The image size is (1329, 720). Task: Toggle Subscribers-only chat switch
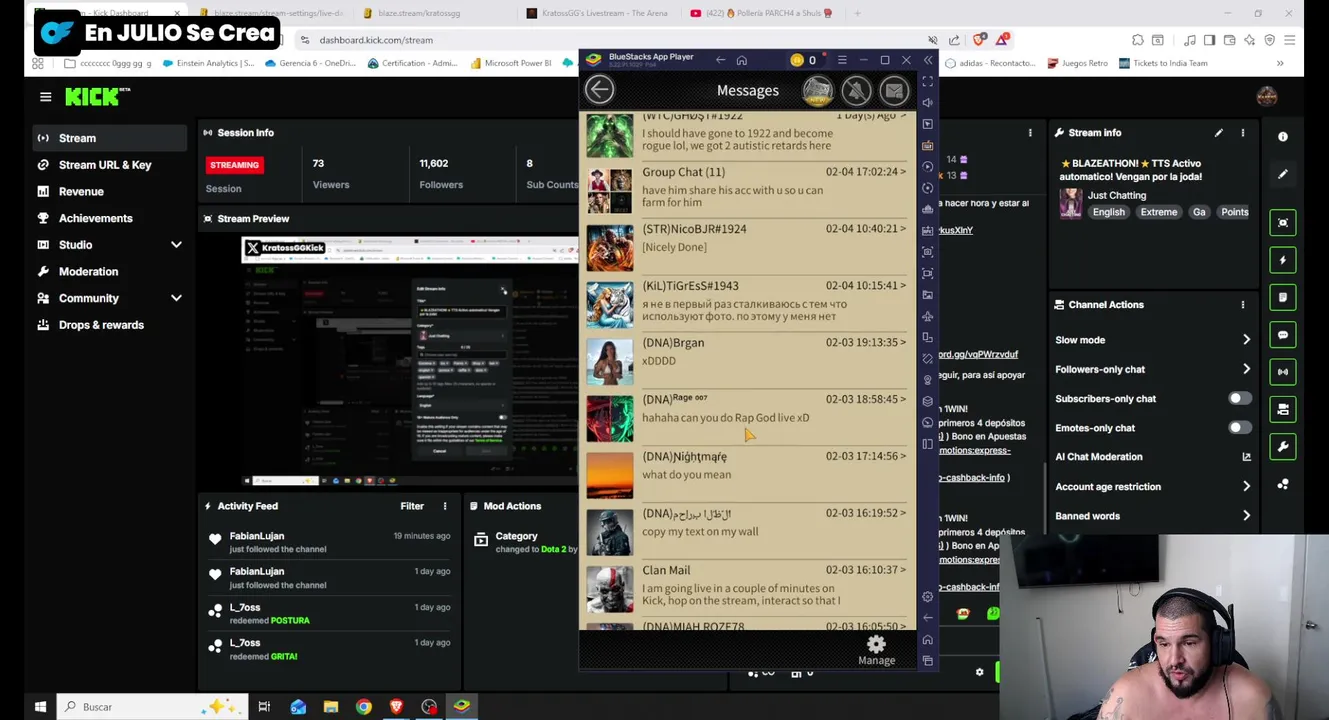click(1239, 399)
